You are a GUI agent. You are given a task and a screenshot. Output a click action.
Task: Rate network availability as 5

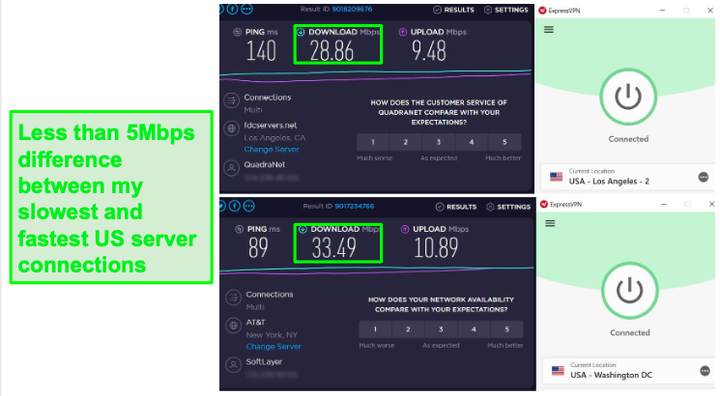click(x=507, y=329)
